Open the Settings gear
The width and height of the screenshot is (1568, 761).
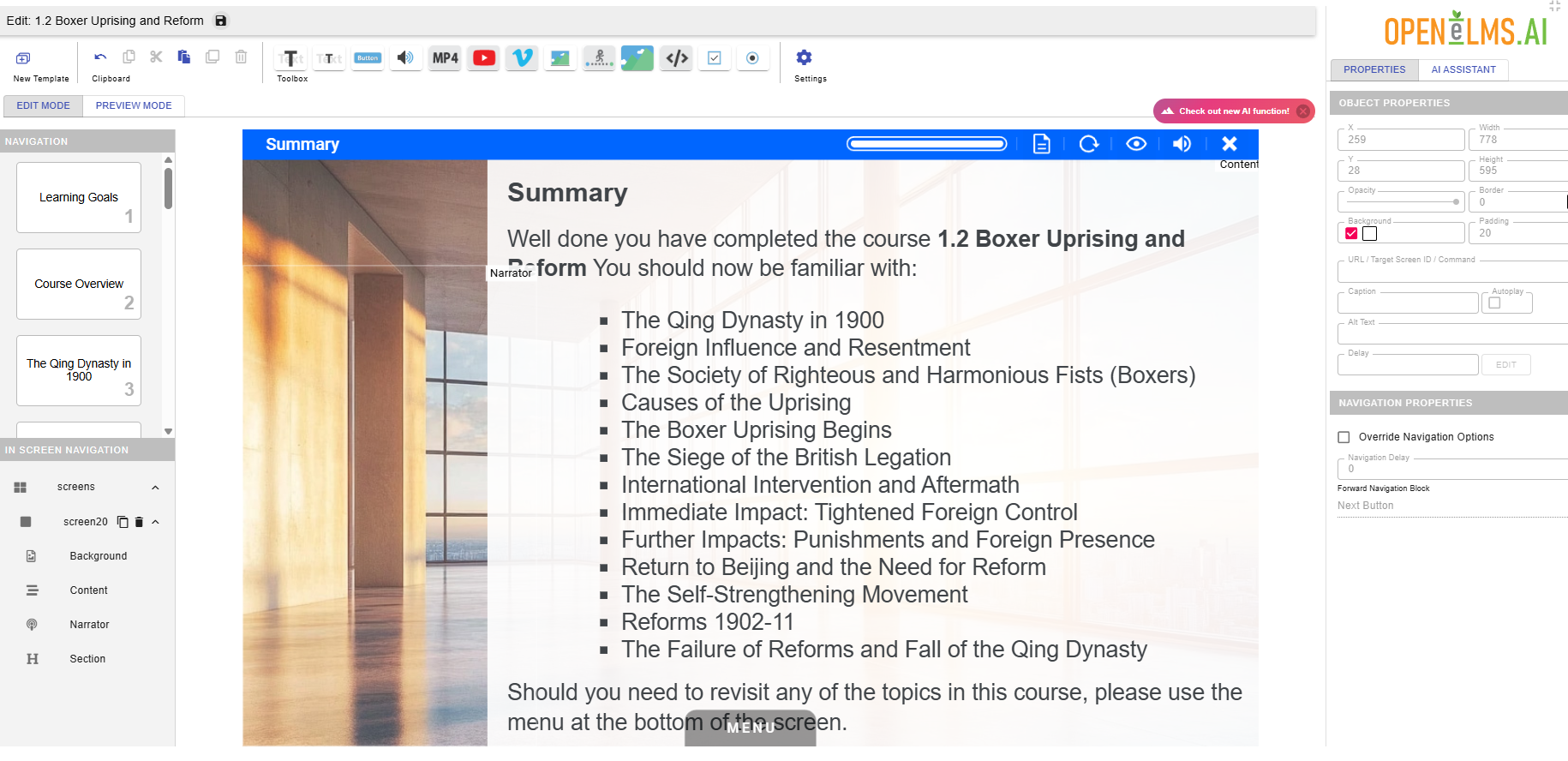tap(804, 57)
